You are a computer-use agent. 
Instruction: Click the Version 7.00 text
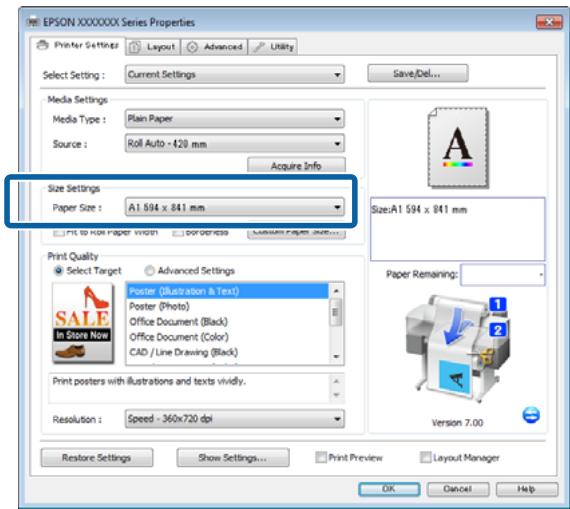click(457, 423)
